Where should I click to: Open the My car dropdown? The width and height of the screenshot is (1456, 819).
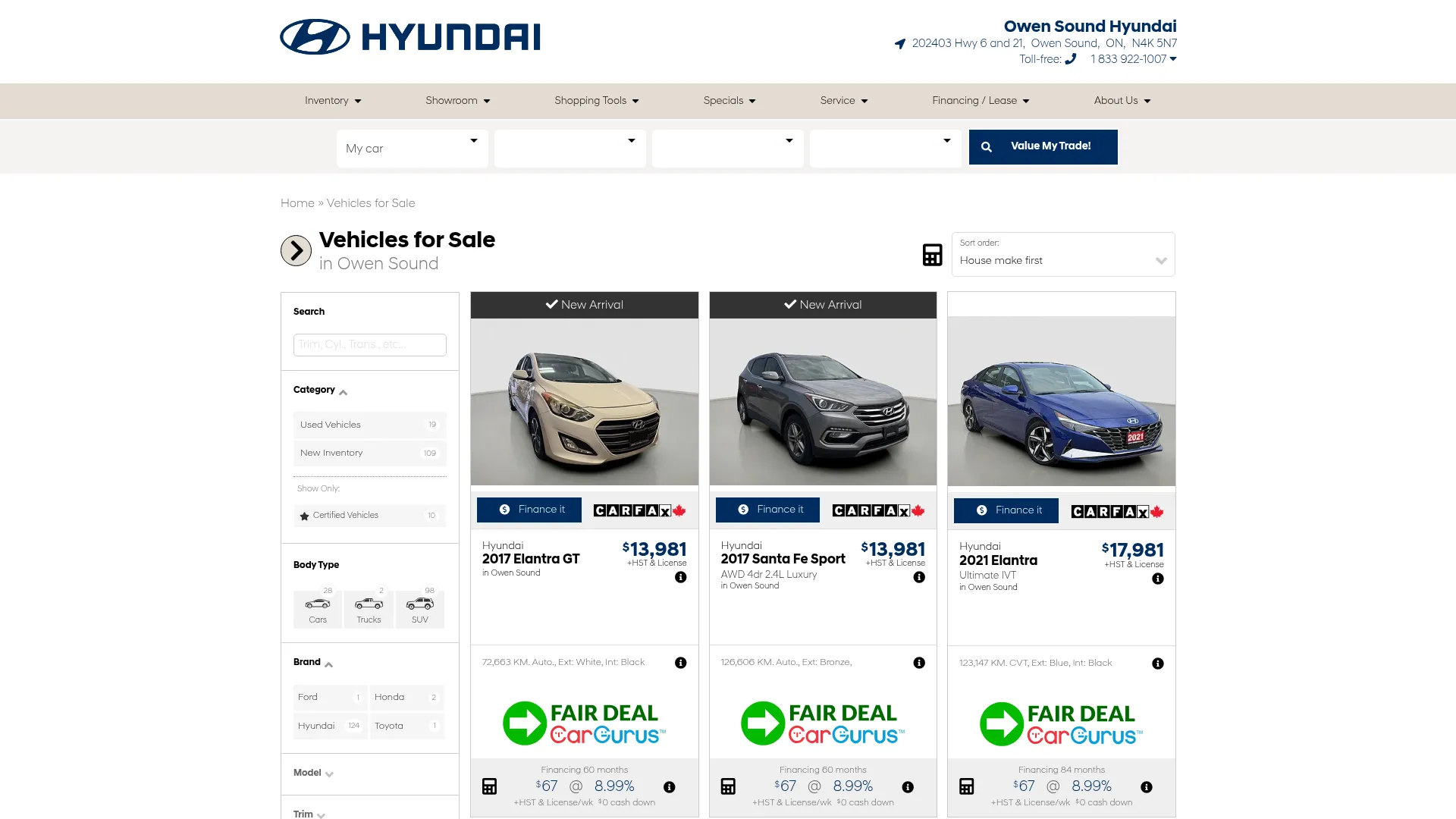tap(413, 148)
